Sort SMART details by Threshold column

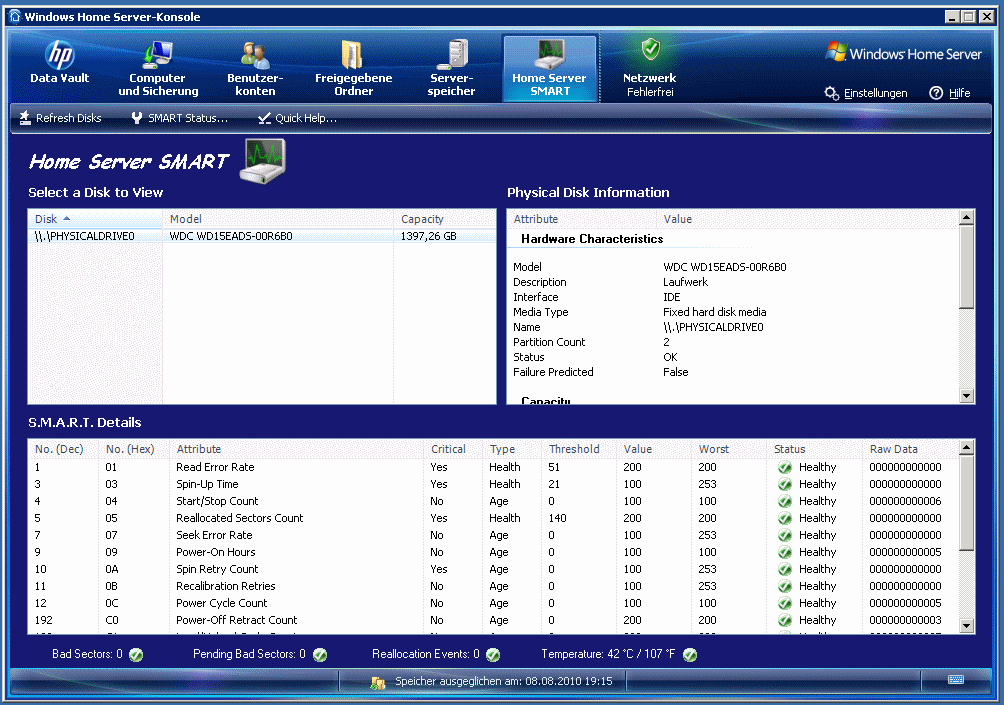[x=579, y=449]
